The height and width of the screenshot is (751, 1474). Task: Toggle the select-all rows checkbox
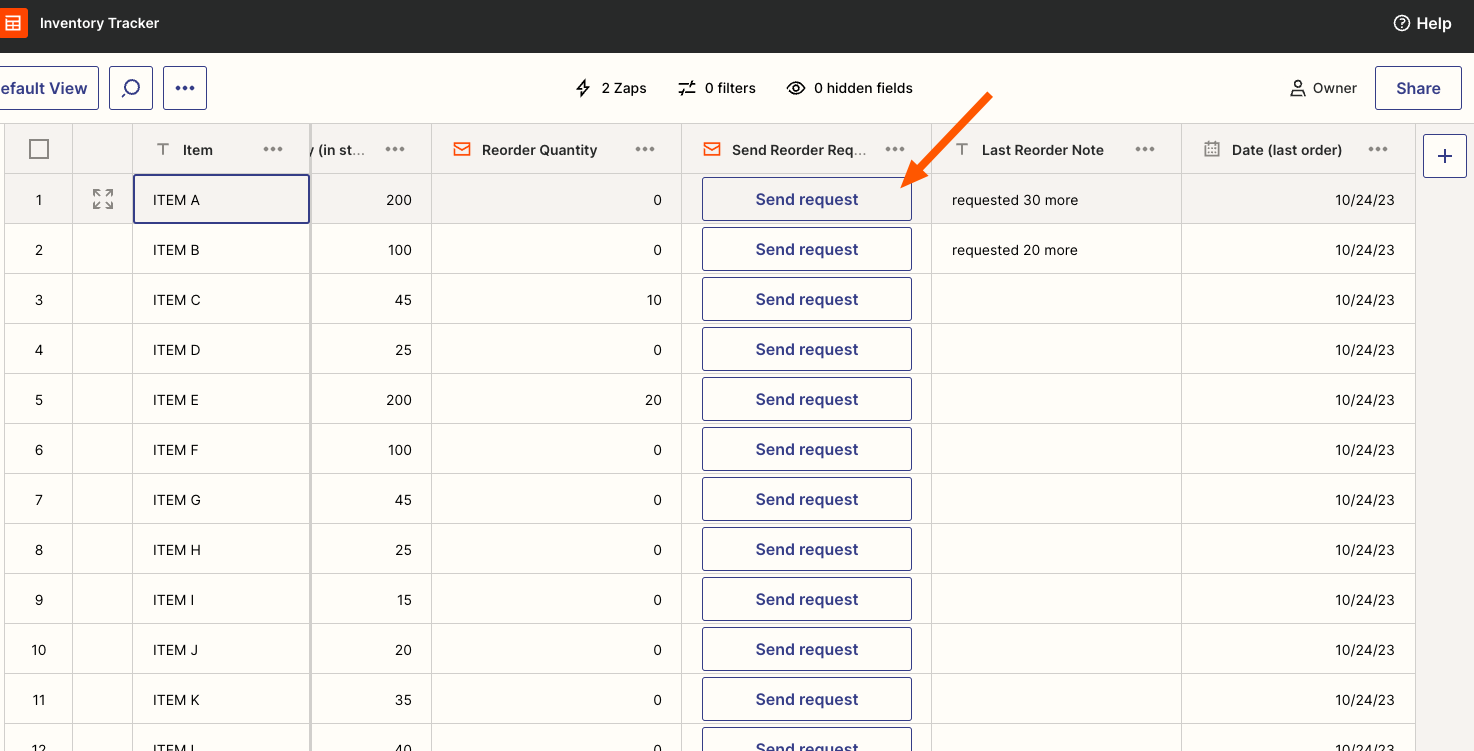pyautogui.click(x=39, y=149)
